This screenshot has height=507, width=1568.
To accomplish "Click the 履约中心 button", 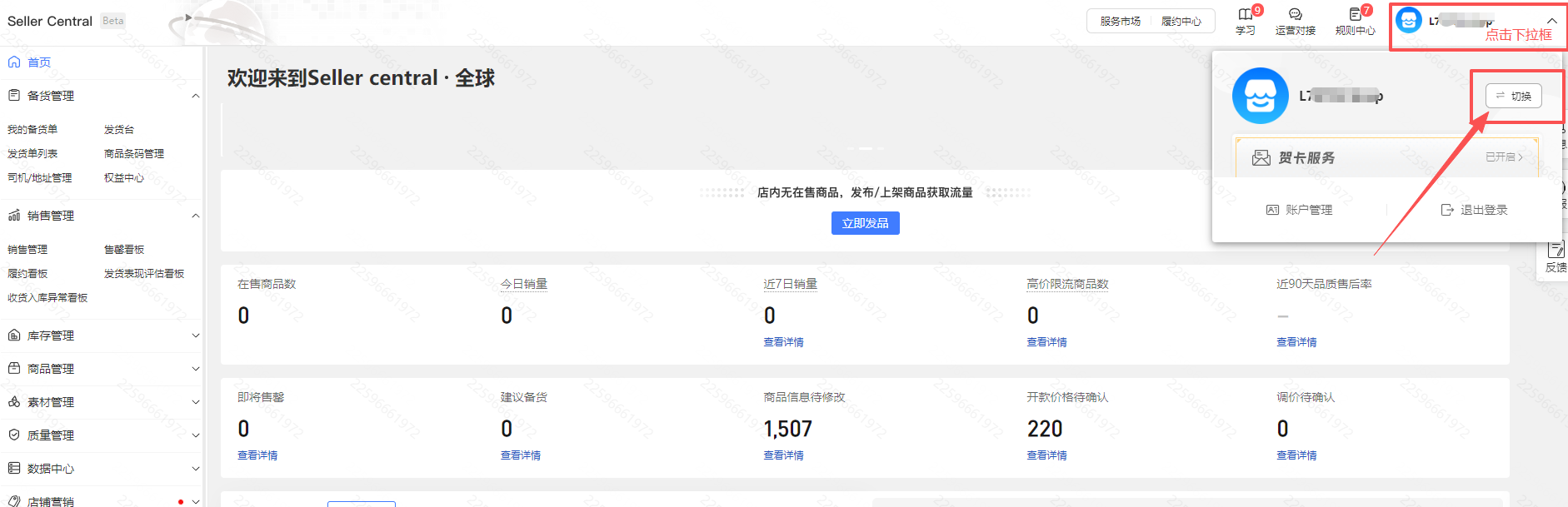I will pyautogui.click(x=1181, y=22).
